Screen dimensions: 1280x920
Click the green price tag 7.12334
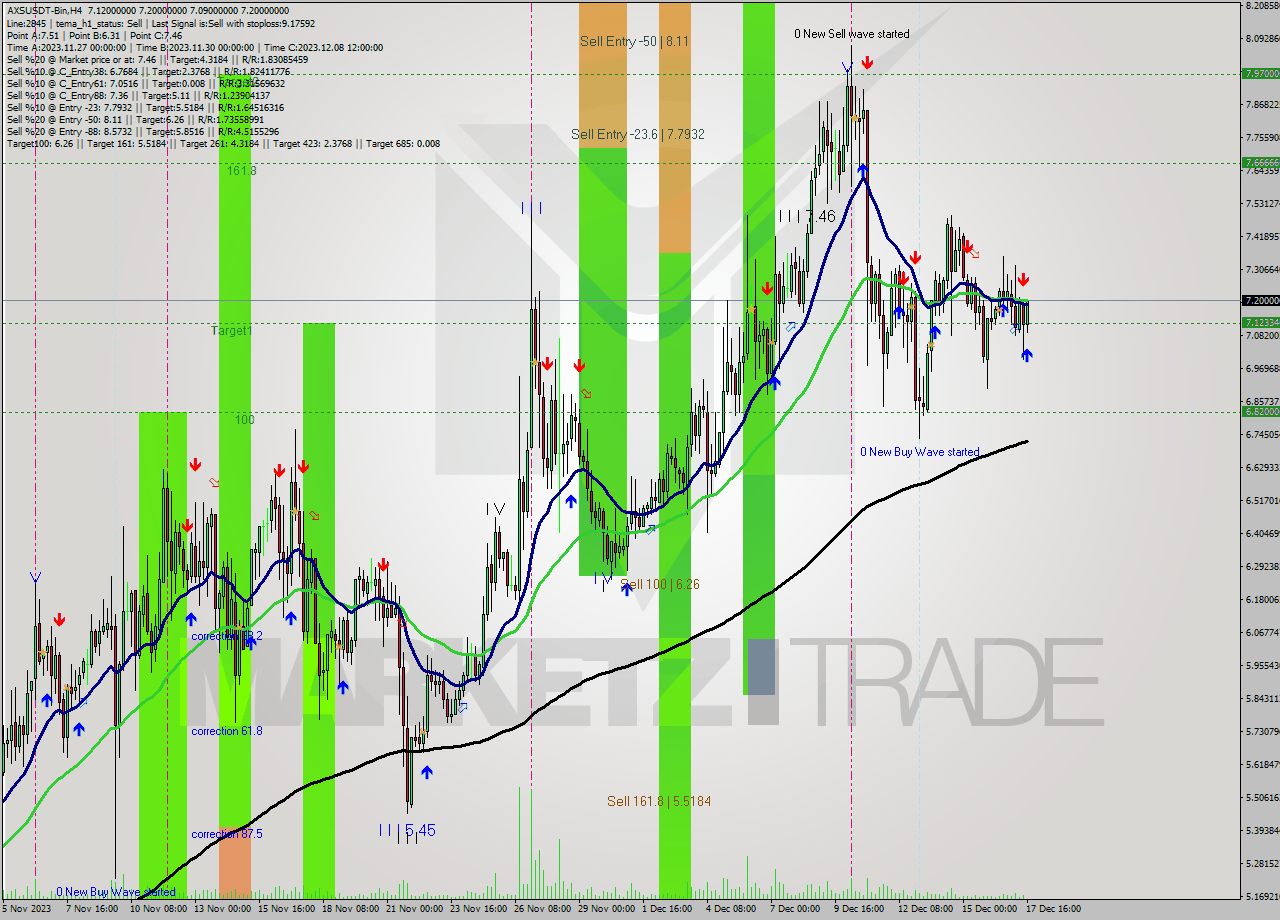coord(1260,322)
